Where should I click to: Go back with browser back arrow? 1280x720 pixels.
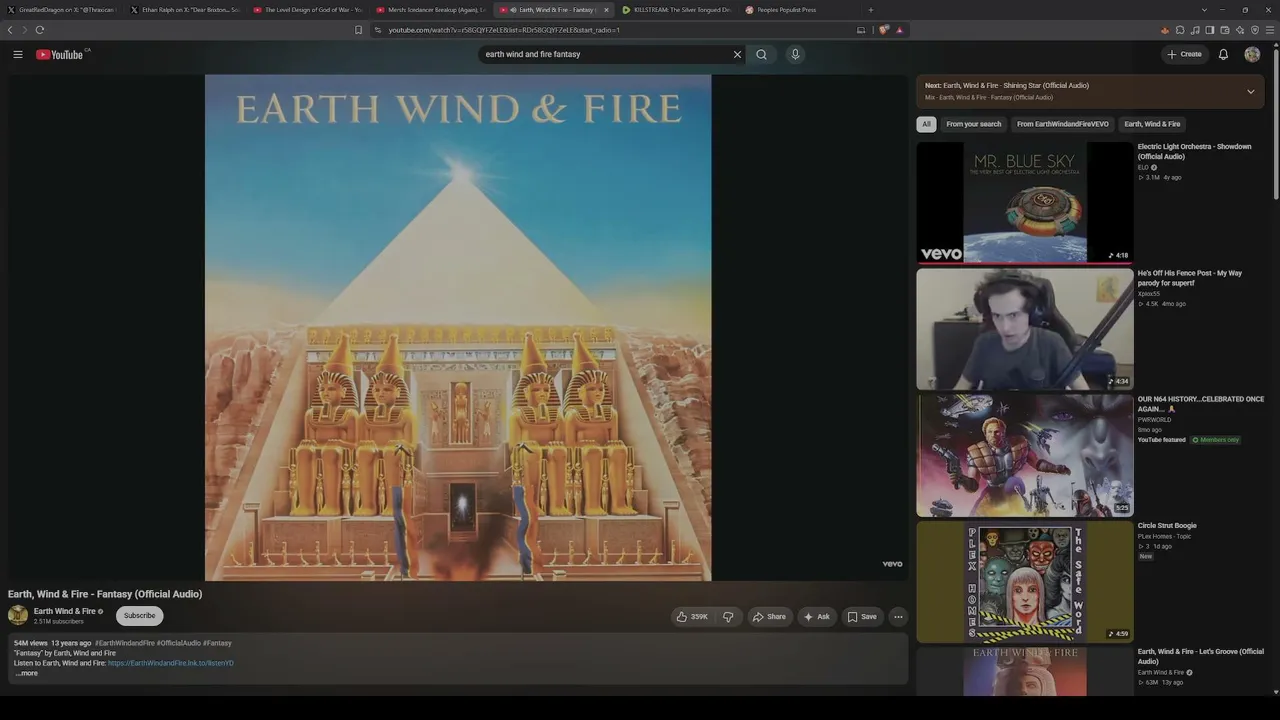point(10,30)
